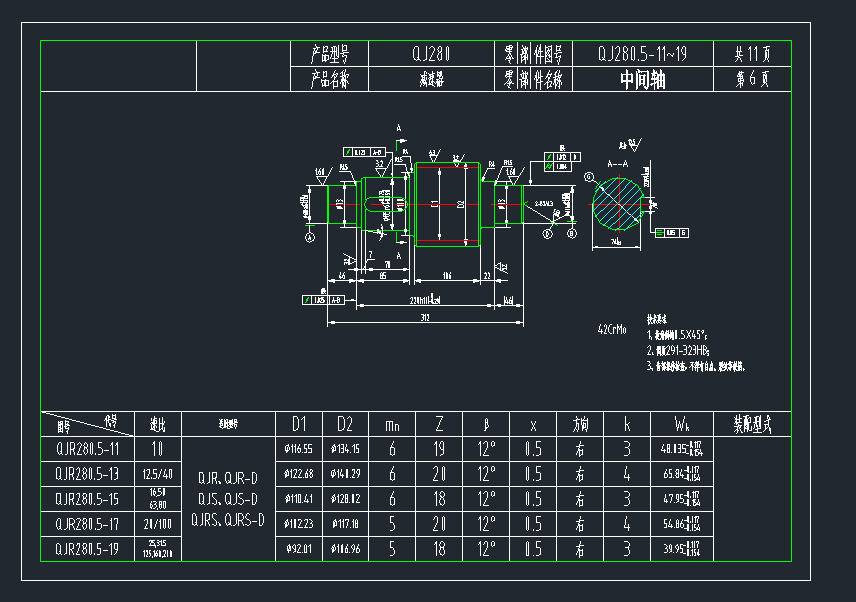This screenshot has height=602, width=856.
Task: Select the row label QJR280.5-15
Action: point(87,499)
